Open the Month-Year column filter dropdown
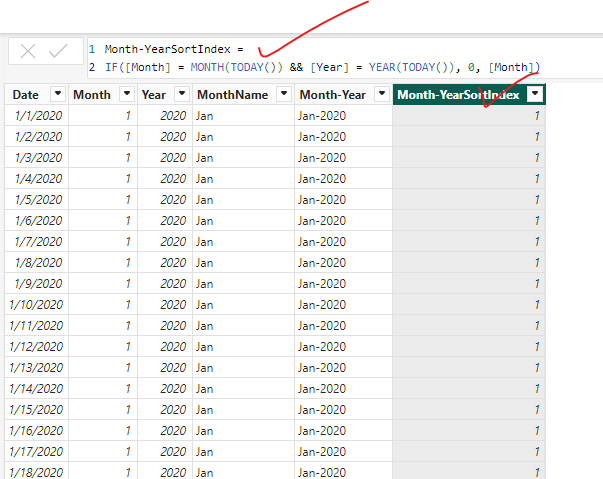The image size is (603, 479). pyautogui.click(x=382, y=94)
